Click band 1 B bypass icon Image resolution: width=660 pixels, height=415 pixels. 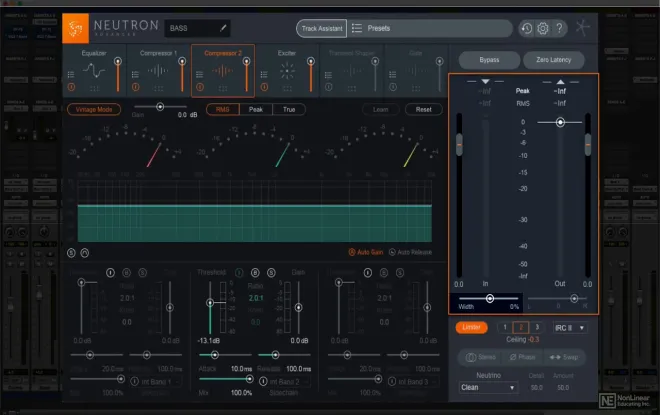[126, 273]
